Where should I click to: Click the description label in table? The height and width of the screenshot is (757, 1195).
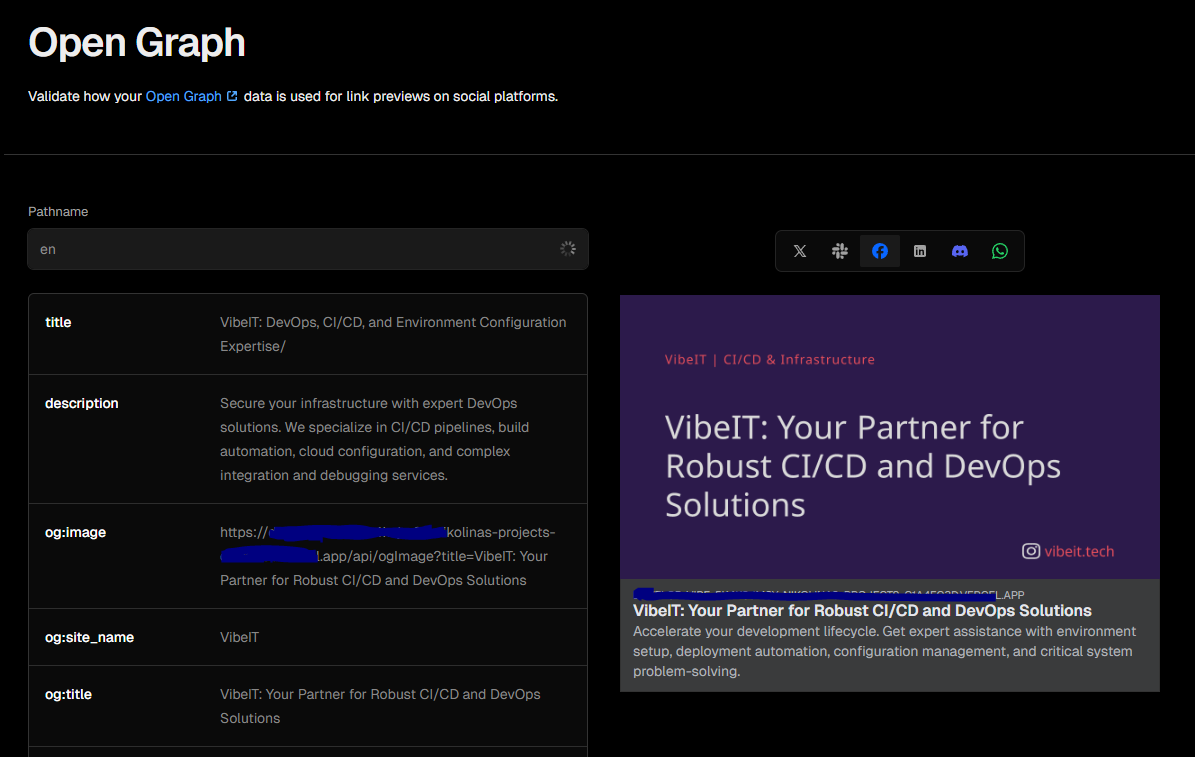(82, 403)
